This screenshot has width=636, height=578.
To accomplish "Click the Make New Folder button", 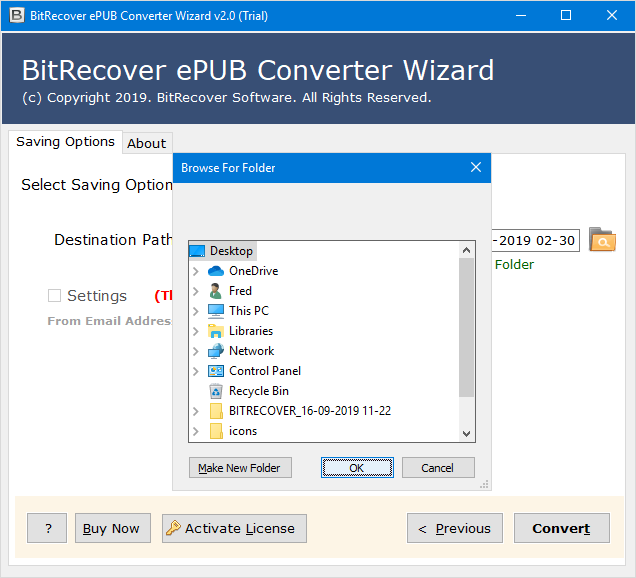I will tap(240, 468).
